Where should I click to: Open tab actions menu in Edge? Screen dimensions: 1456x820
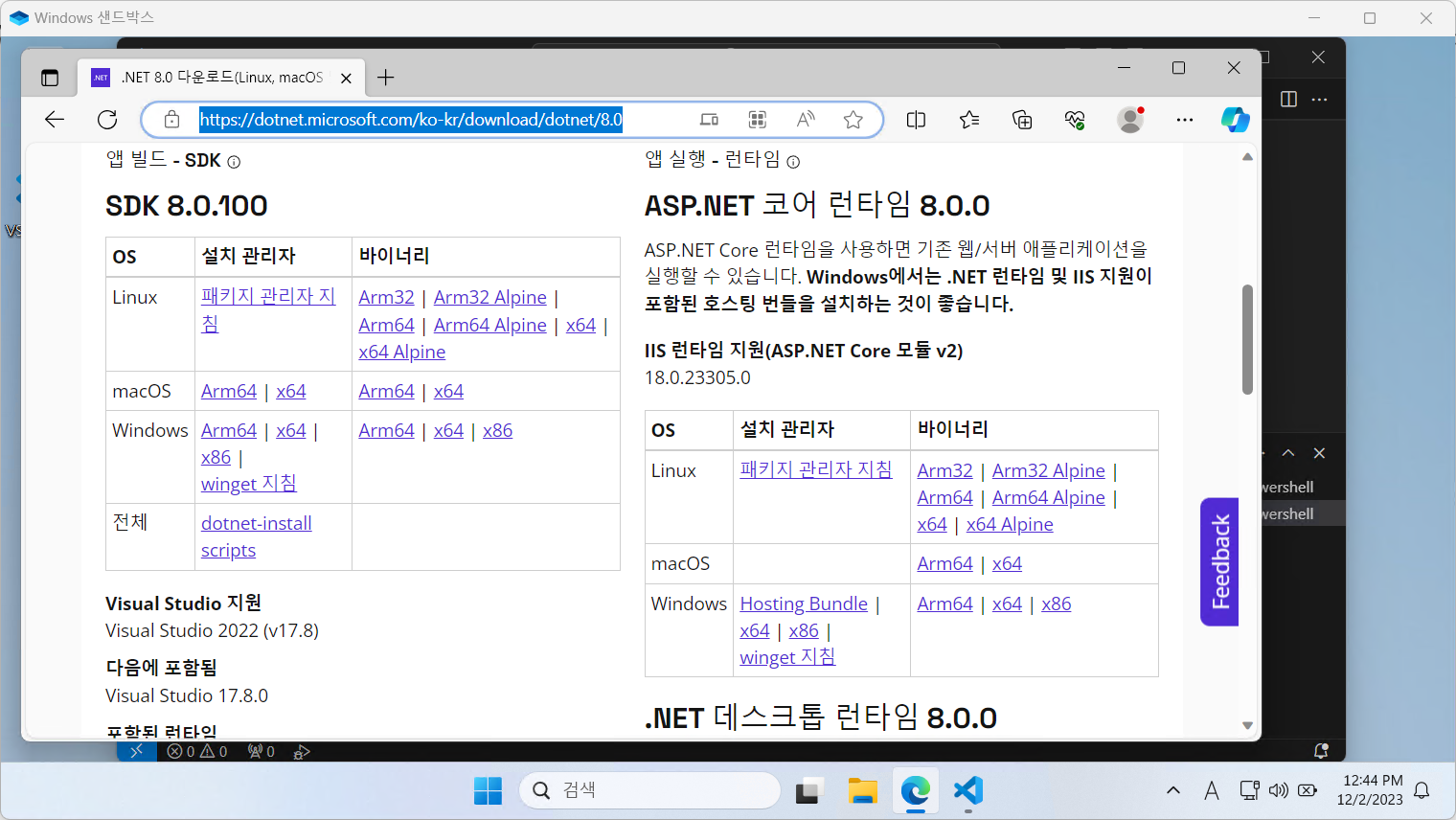tap(50, 78)
